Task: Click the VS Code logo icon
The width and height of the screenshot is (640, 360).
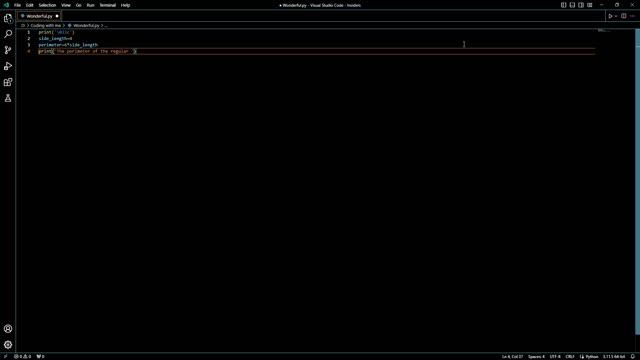Action: pos(6,5)
